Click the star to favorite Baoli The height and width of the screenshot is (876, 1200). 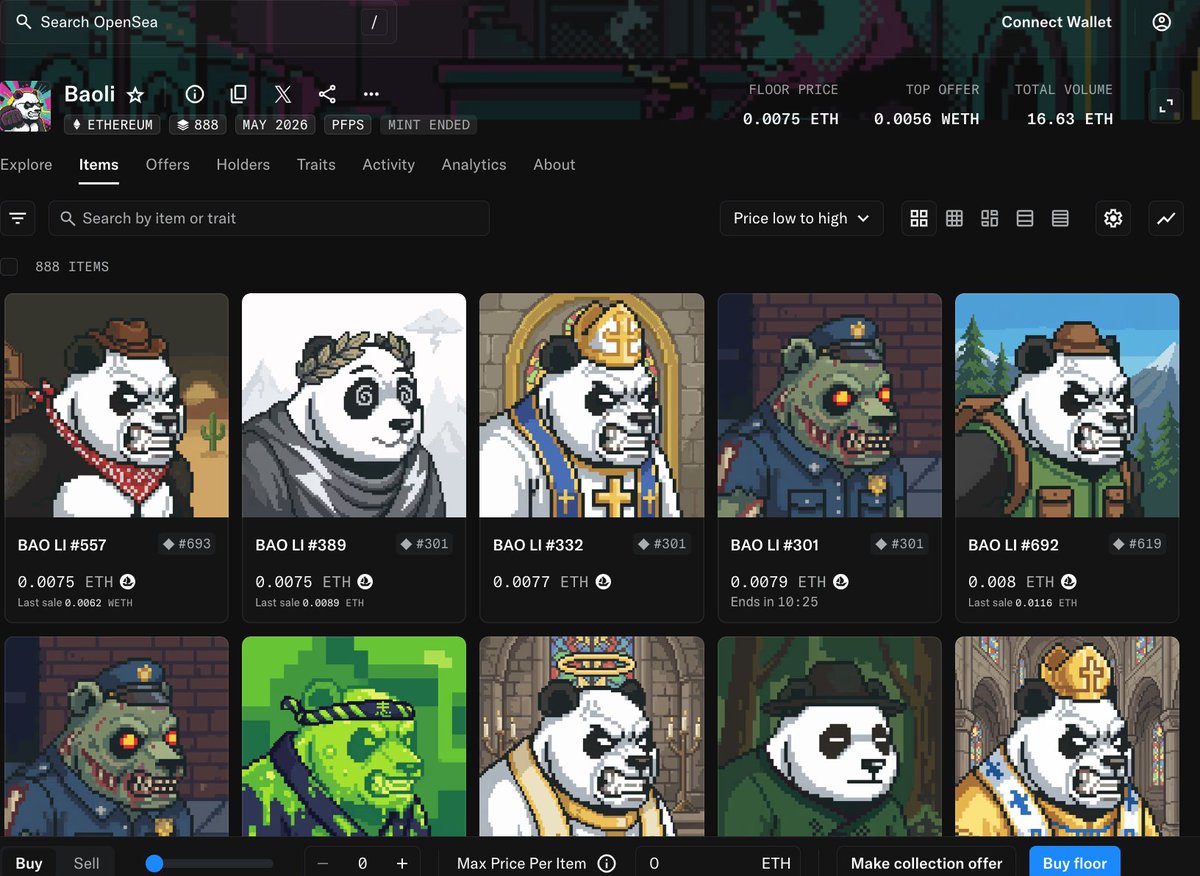coord(136,94)
